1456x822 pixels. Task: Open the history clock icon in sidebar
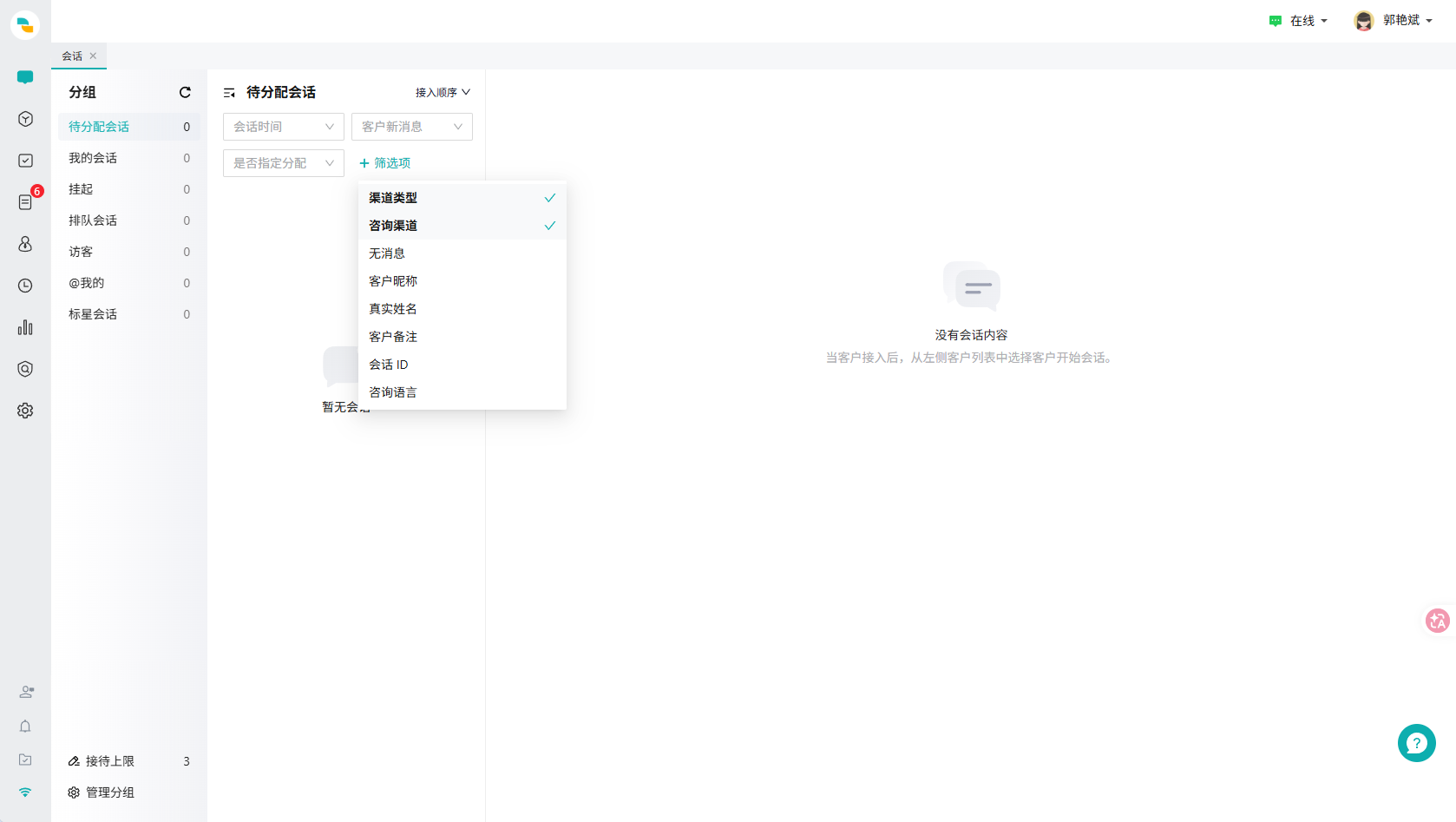pos(25,286)
